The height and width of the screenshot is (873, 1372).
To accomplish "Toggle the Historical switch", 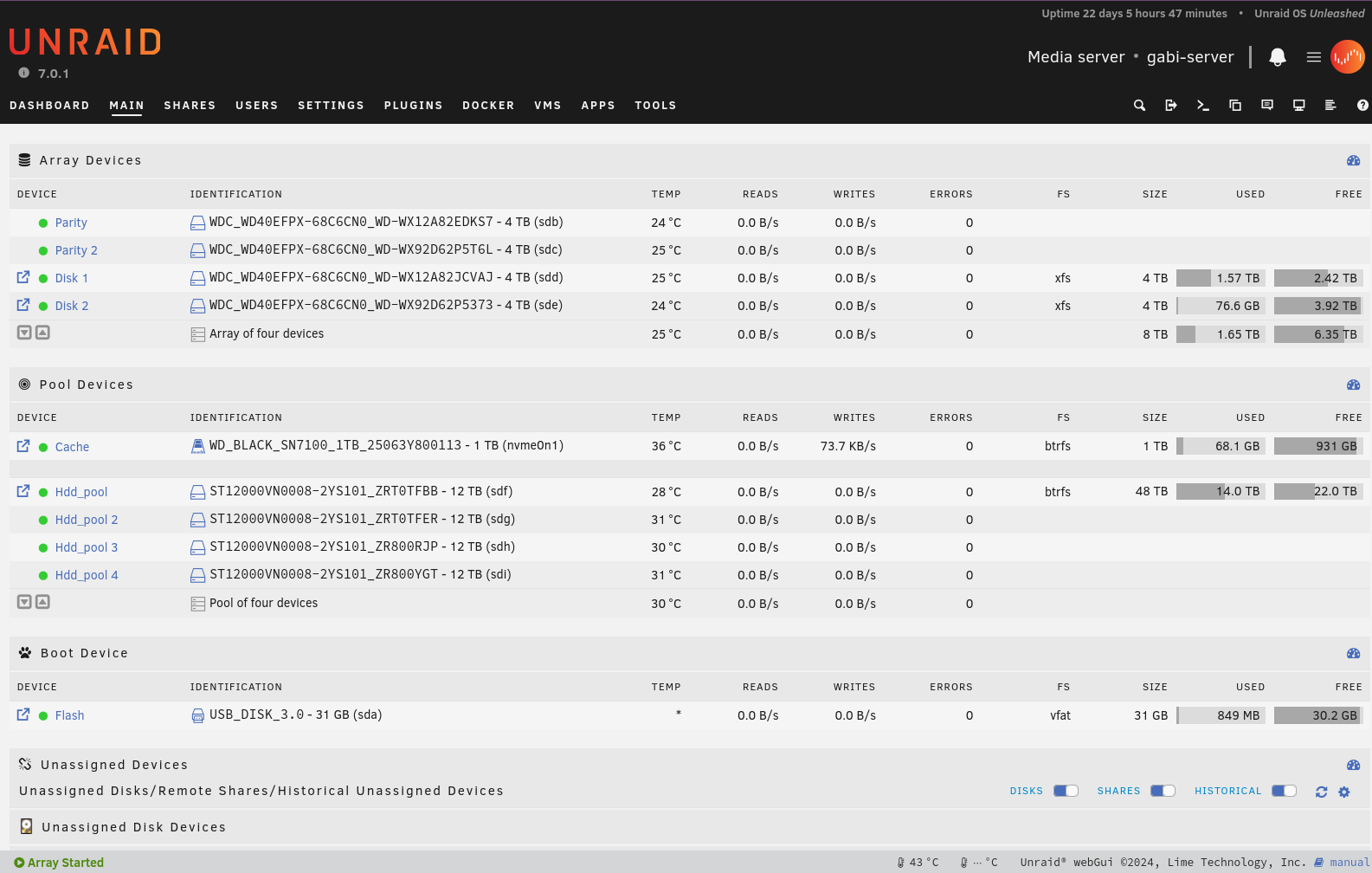I will tap(1284, 791).
